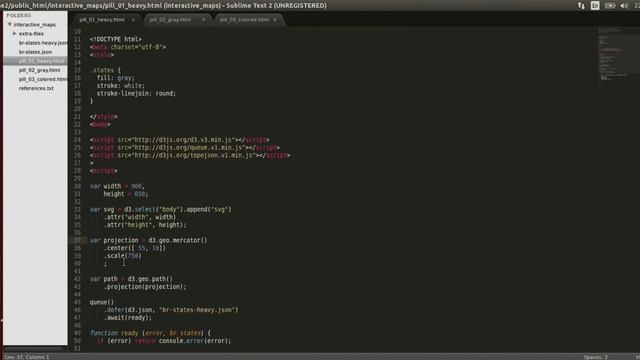This screenshot has height=360, width=640.
Task: Open br-states.json in the sidebar
Action: click(35, 52)
